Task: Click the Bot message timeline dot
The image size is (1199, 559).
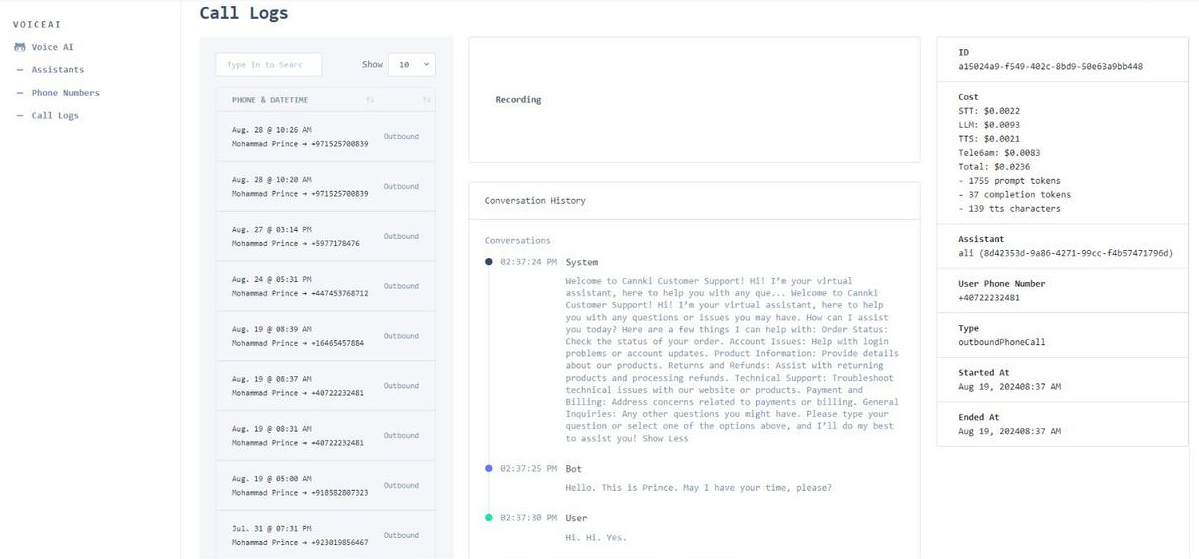Action: 489,468
